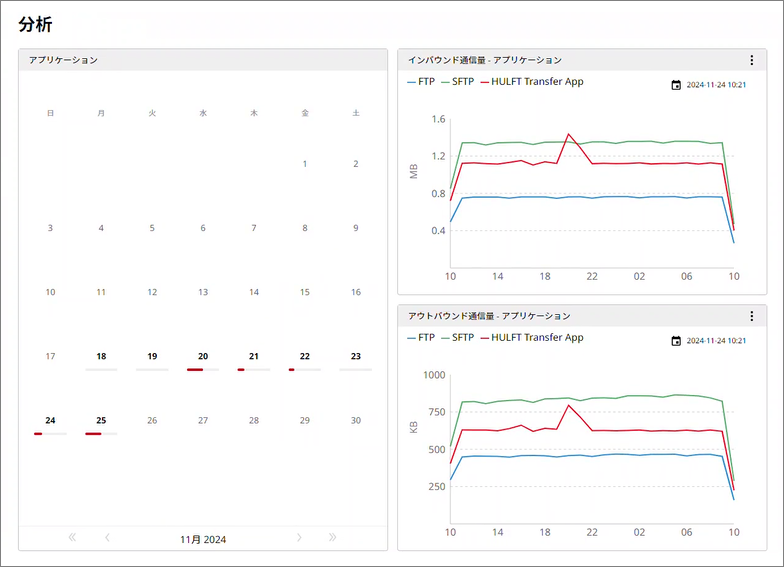
Task: Click the calendar icon in the outbound chart
Action: point(676,341)
